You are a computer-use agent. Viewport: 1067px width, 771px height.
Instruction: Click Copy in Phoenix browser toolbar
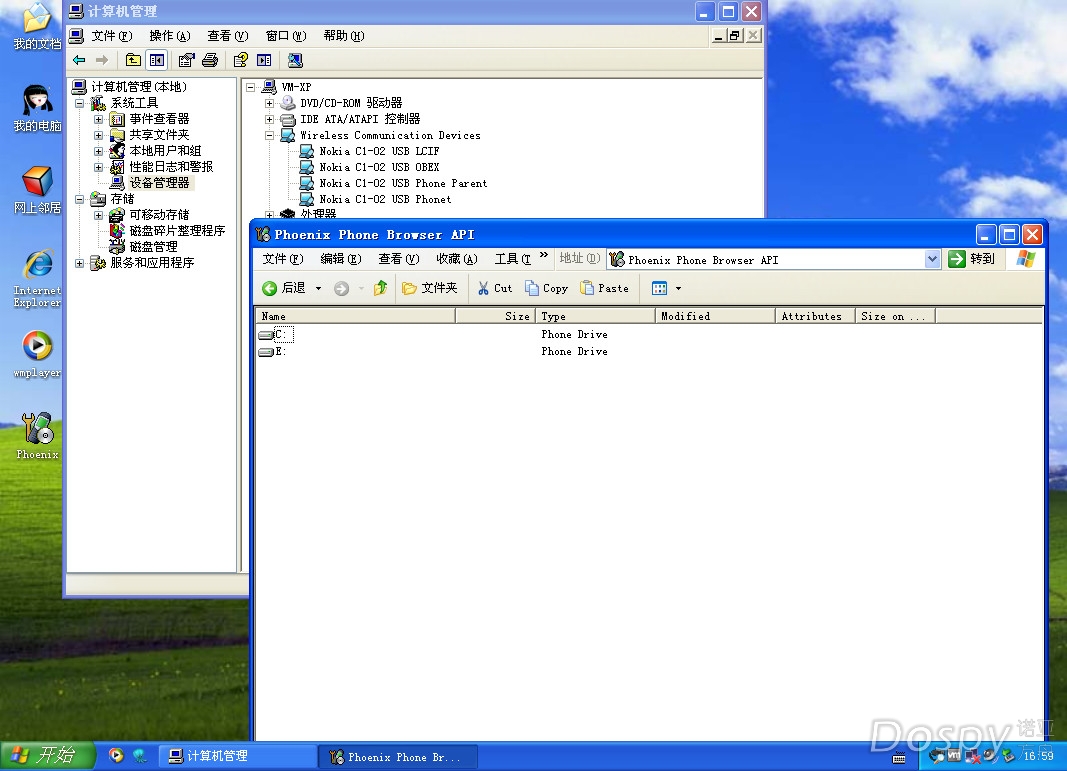coord(546,289)
